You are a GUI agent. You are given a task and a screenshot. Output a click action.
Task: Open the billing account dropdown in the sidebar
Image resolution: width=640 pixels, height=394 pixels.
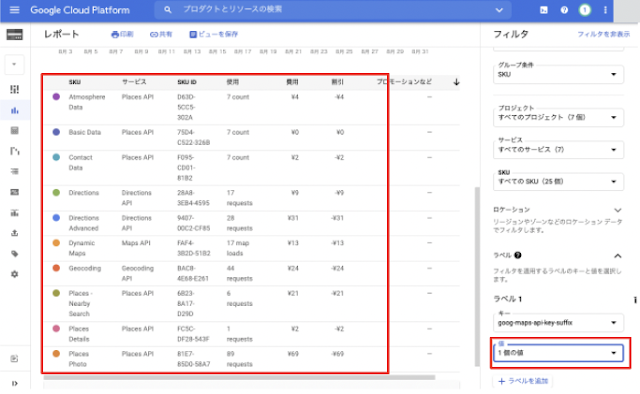14,64
